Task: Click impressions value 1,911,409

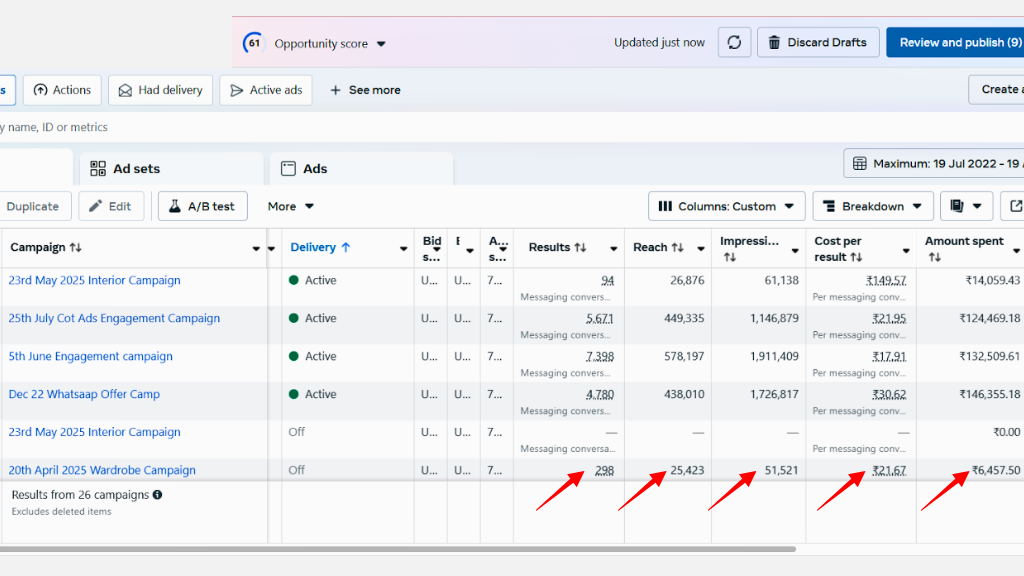Action: 774,357
